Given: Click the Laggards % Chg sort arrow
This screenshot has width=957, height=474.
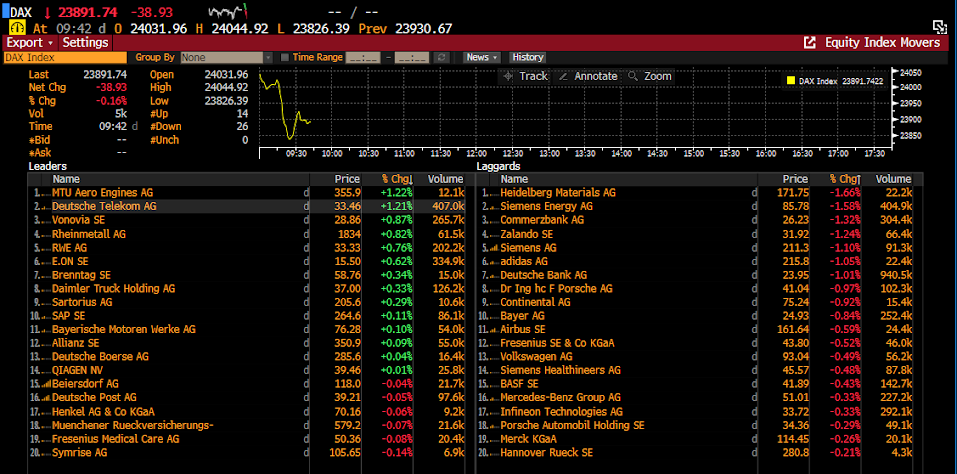Looking at the screenshot, I should (x=859, y=179).
